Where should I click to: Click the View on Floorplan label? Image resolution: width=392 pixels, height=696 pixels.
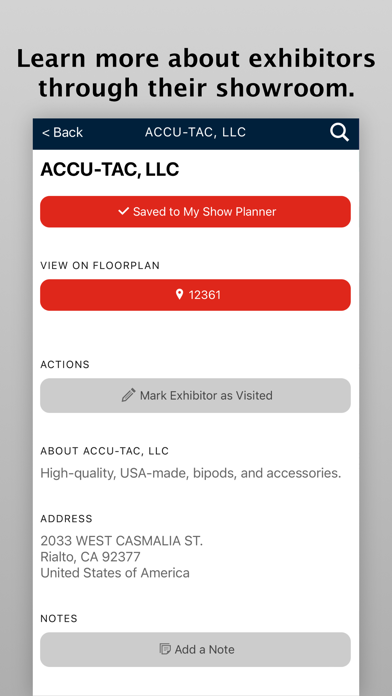(x=100, y=265)
